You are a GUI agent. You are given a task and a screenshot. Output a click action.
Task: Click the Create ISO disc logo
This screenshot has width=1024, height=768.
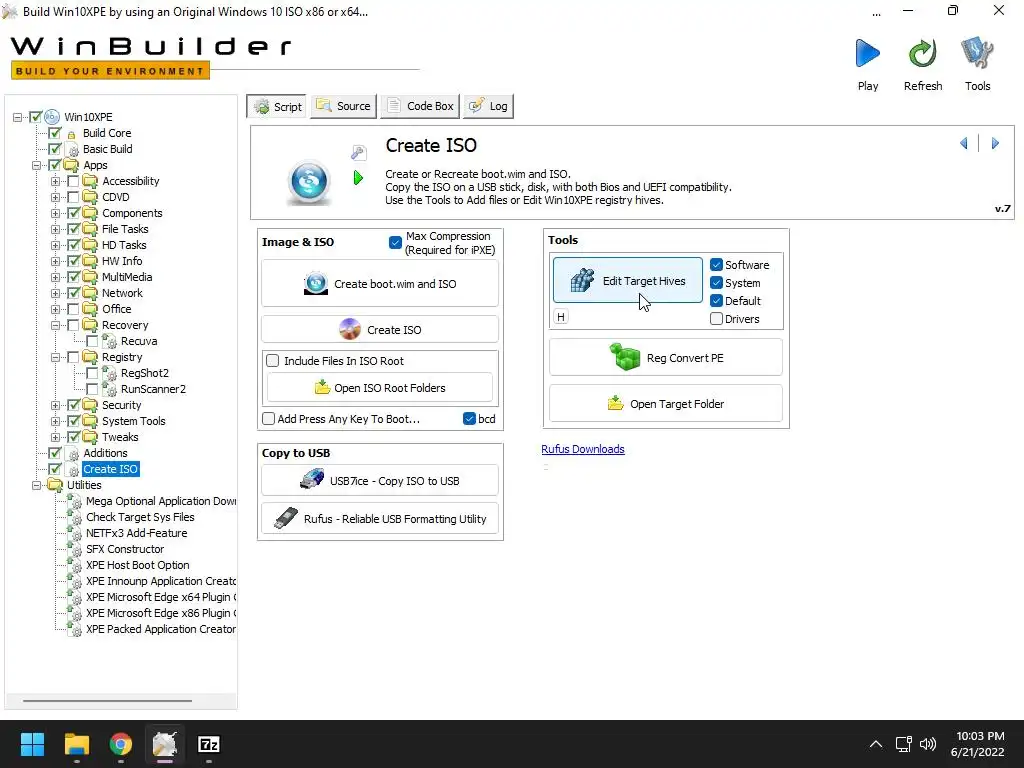(x=310, y=180)
